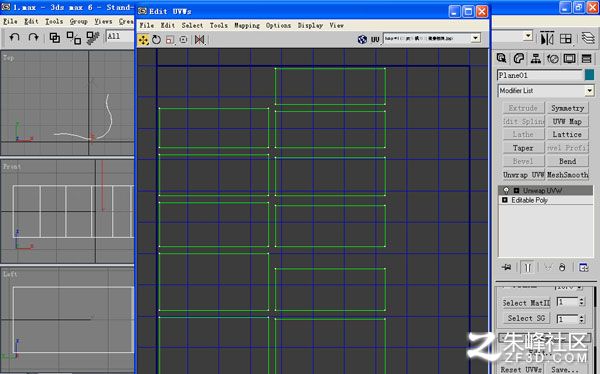
Task: Open the All selection filter dropdown
Action: [119, 36]
